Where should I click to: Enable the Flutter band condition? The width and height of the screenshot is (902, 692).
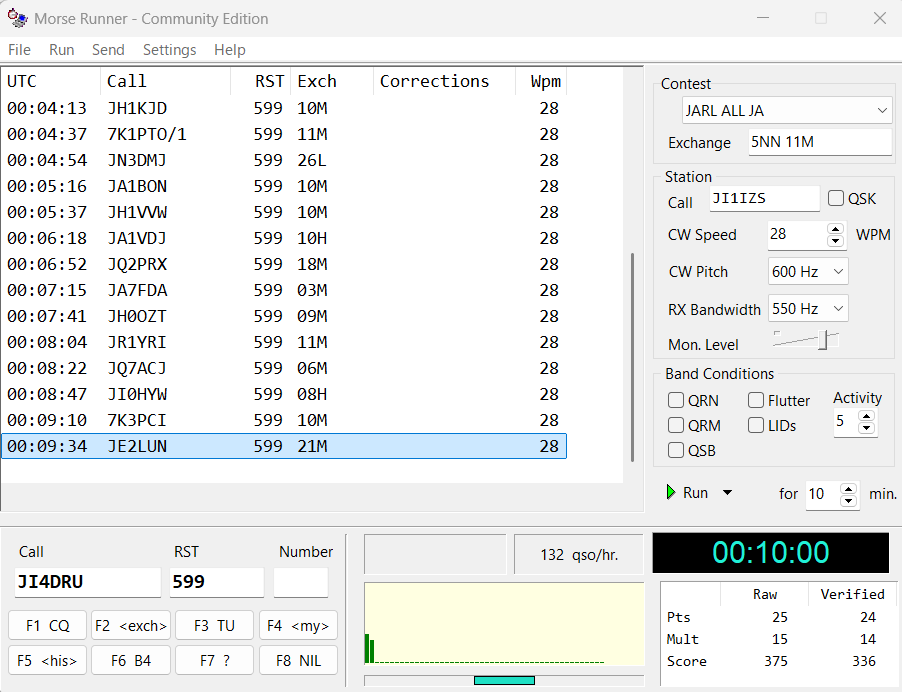[x=756, y=400]
